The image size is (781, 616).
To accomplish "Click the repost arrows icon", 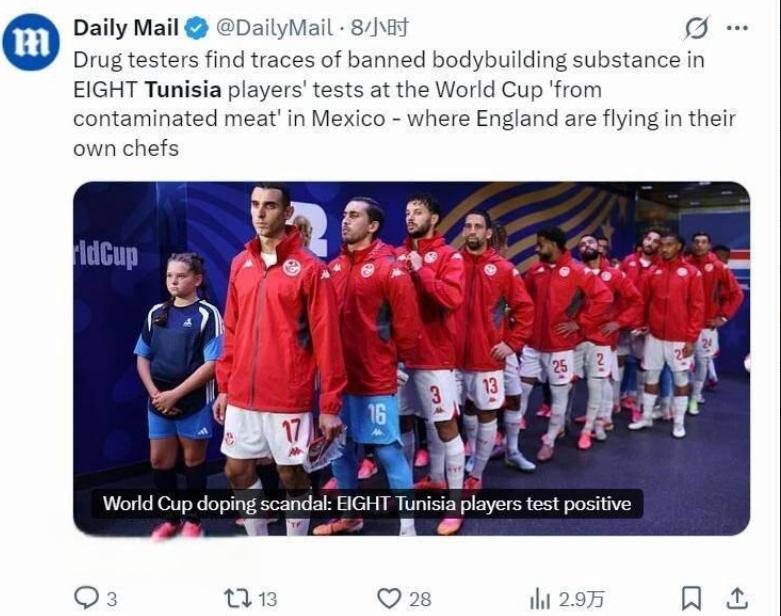I will [x=238, y=598].
